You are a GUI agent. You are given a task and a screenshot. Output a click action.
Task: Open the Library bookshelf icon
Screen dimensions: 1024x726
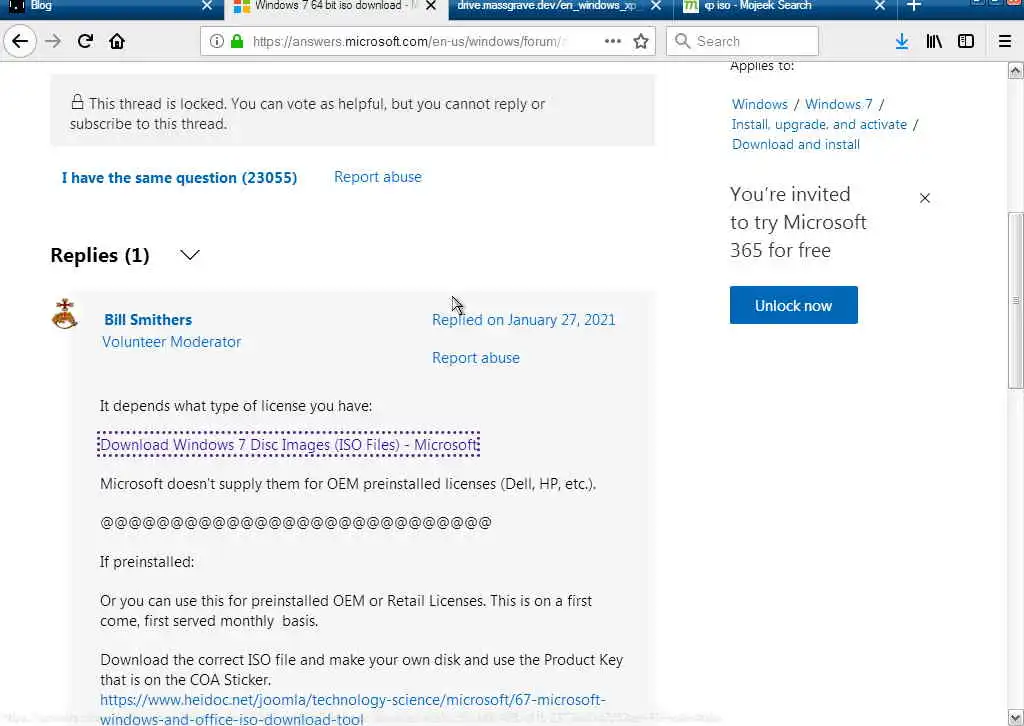(934, 41)
